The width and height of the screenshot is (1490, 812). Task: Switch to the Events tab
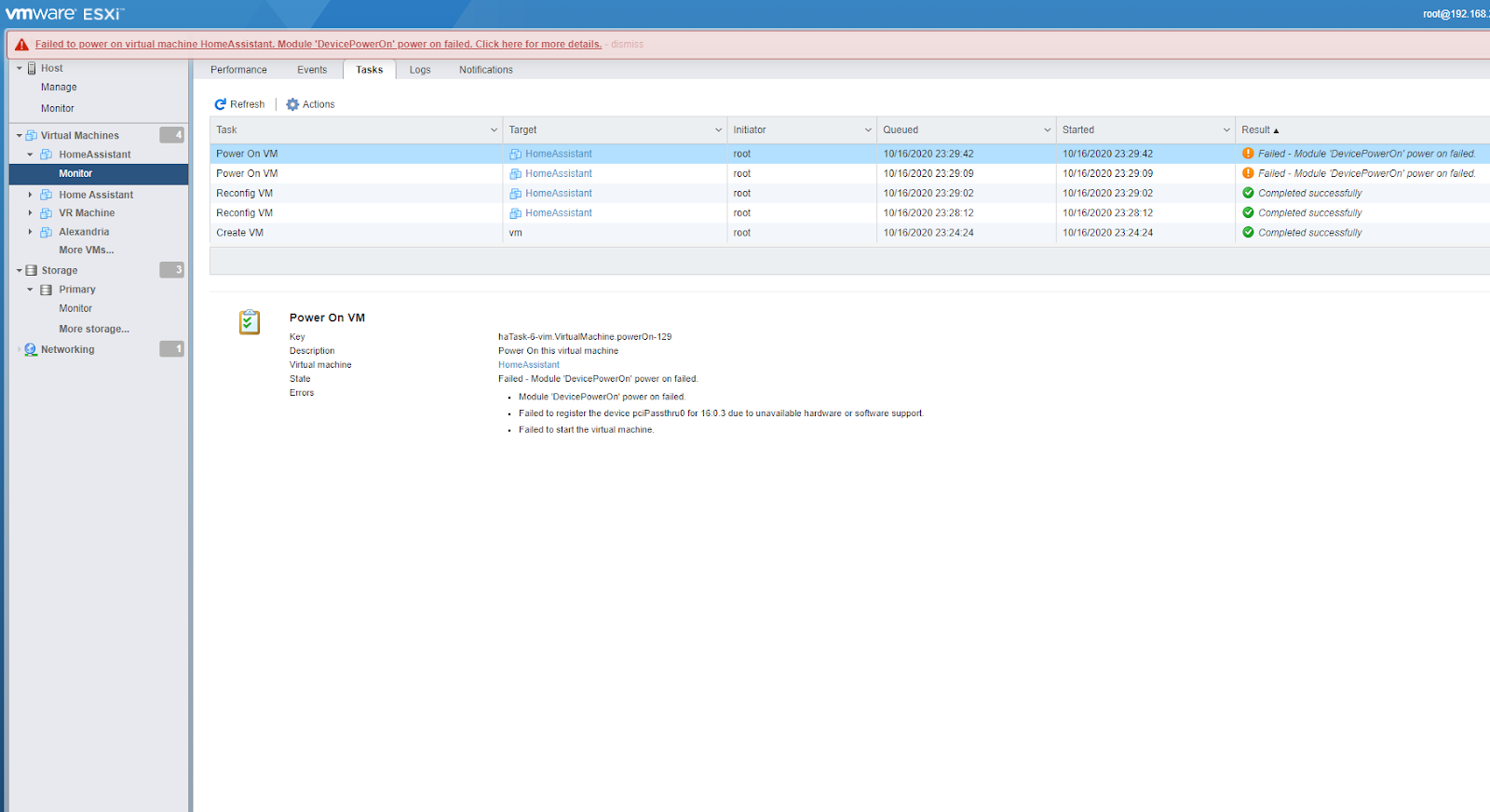point(312,70)
